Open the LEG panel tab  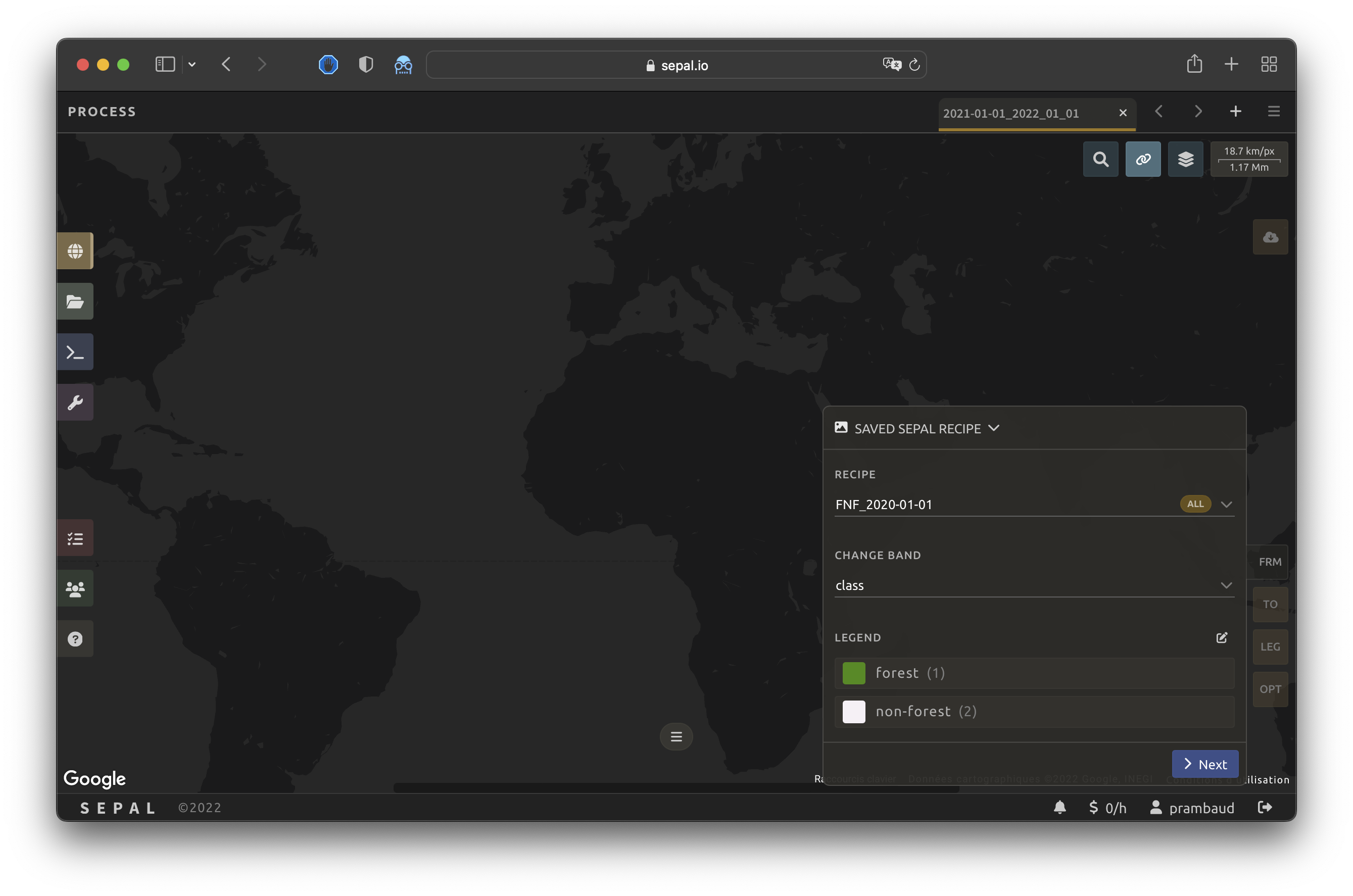pyautogui.click(x=1270, y=647)
